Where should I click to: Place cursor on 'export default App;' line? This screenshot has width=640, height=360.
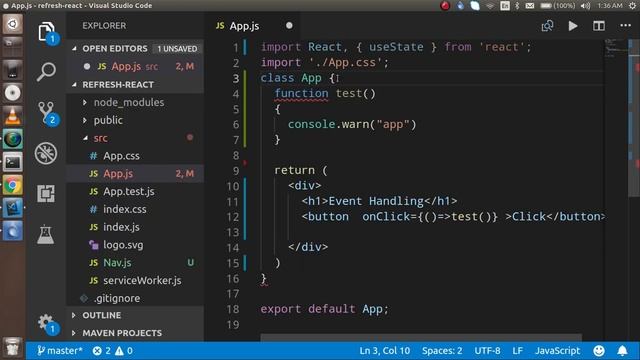(x=324, y=309)
